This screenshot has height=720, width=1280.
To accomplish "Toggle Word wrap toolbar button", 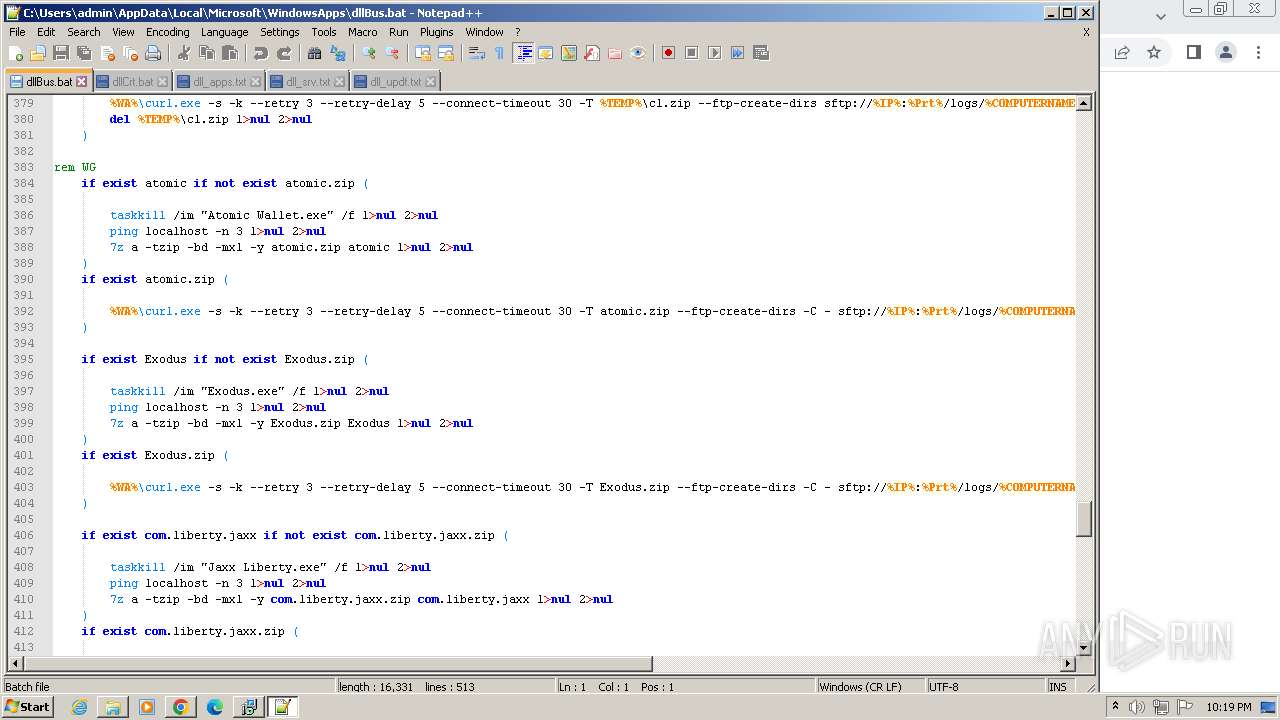I will [477, 53].
